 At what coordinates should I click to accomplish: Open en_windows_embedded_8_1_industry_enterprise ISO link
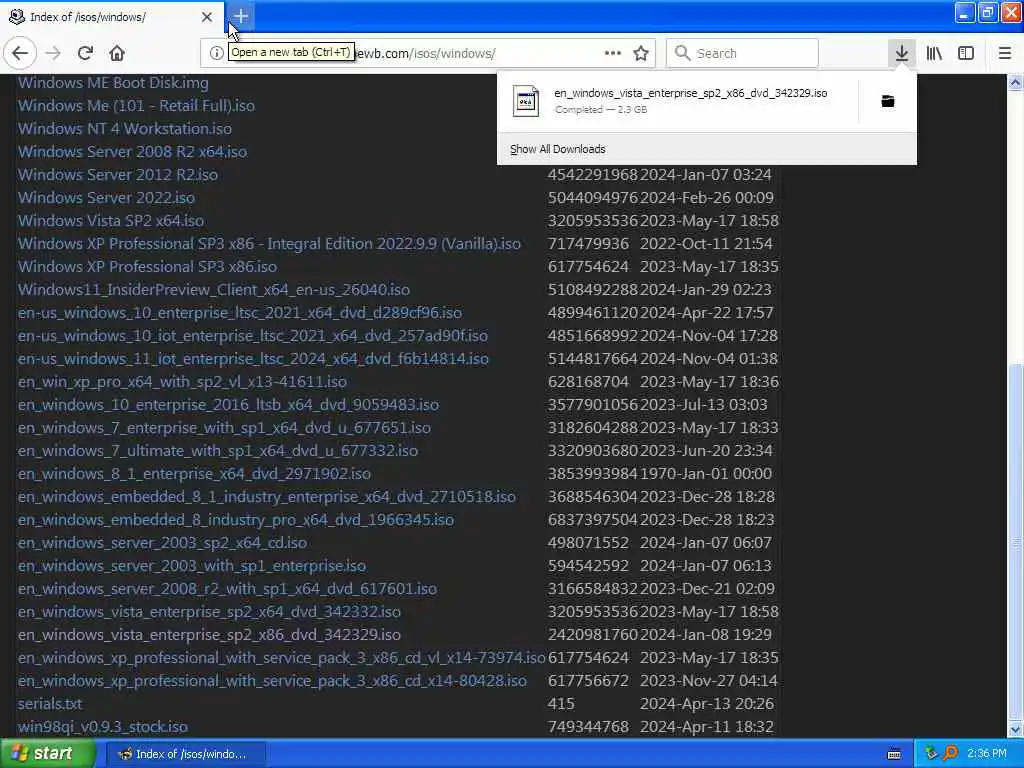(266, 496)
